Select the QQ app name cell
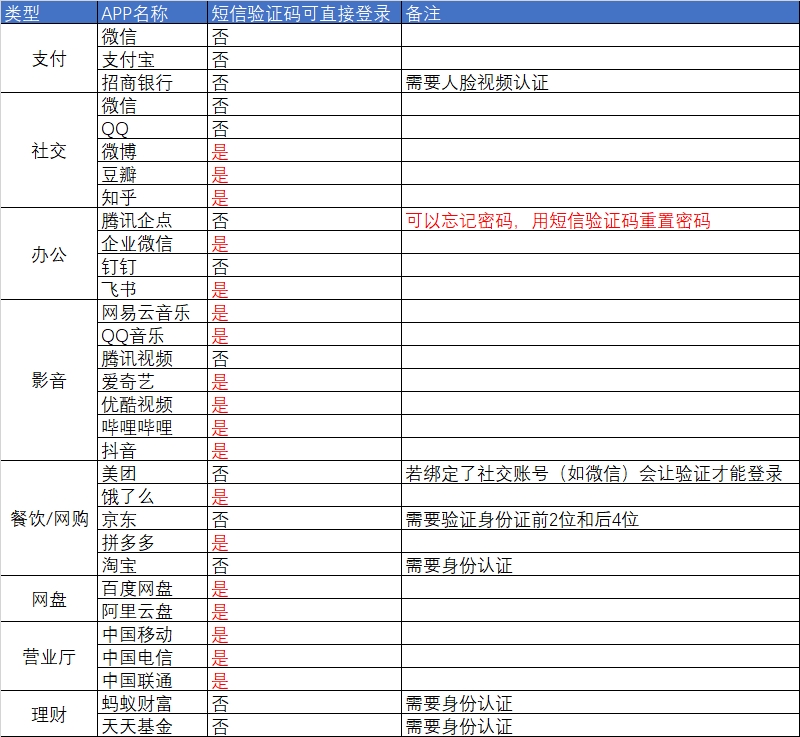This screenshot has width=800, height=737. (153, 127)
